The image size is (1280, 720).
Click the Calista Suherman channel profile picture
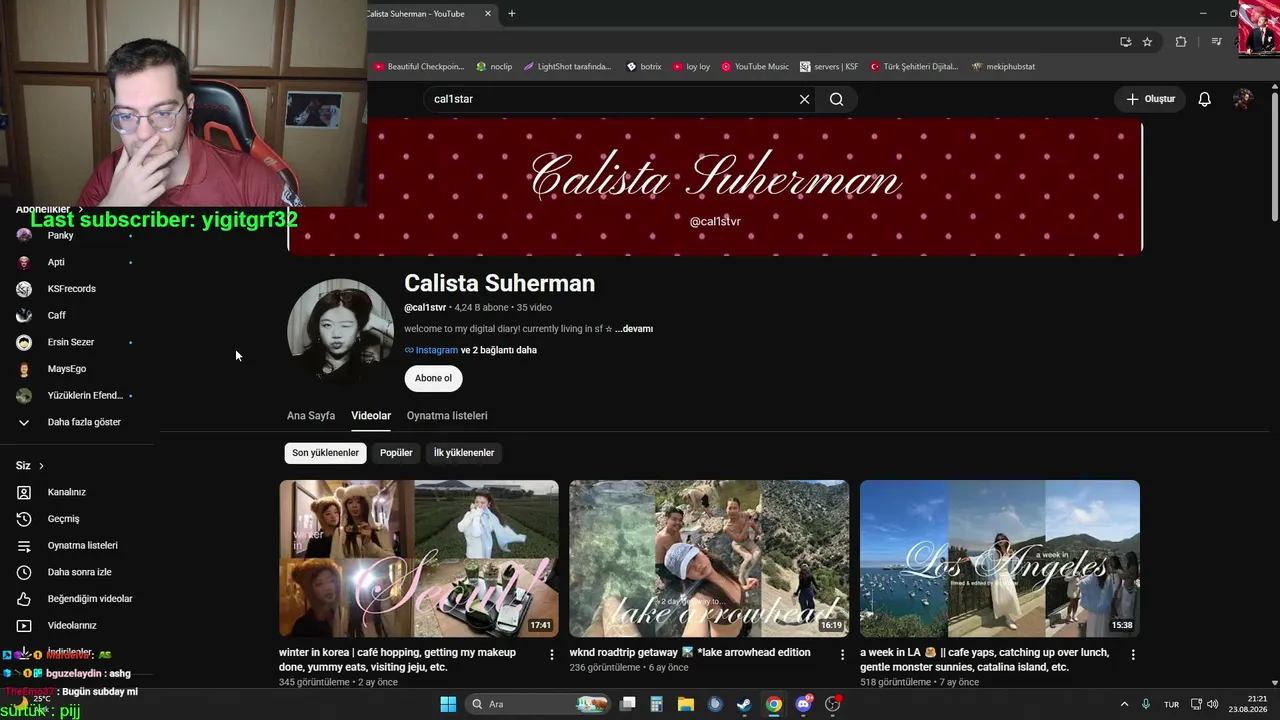click(340, 330)
